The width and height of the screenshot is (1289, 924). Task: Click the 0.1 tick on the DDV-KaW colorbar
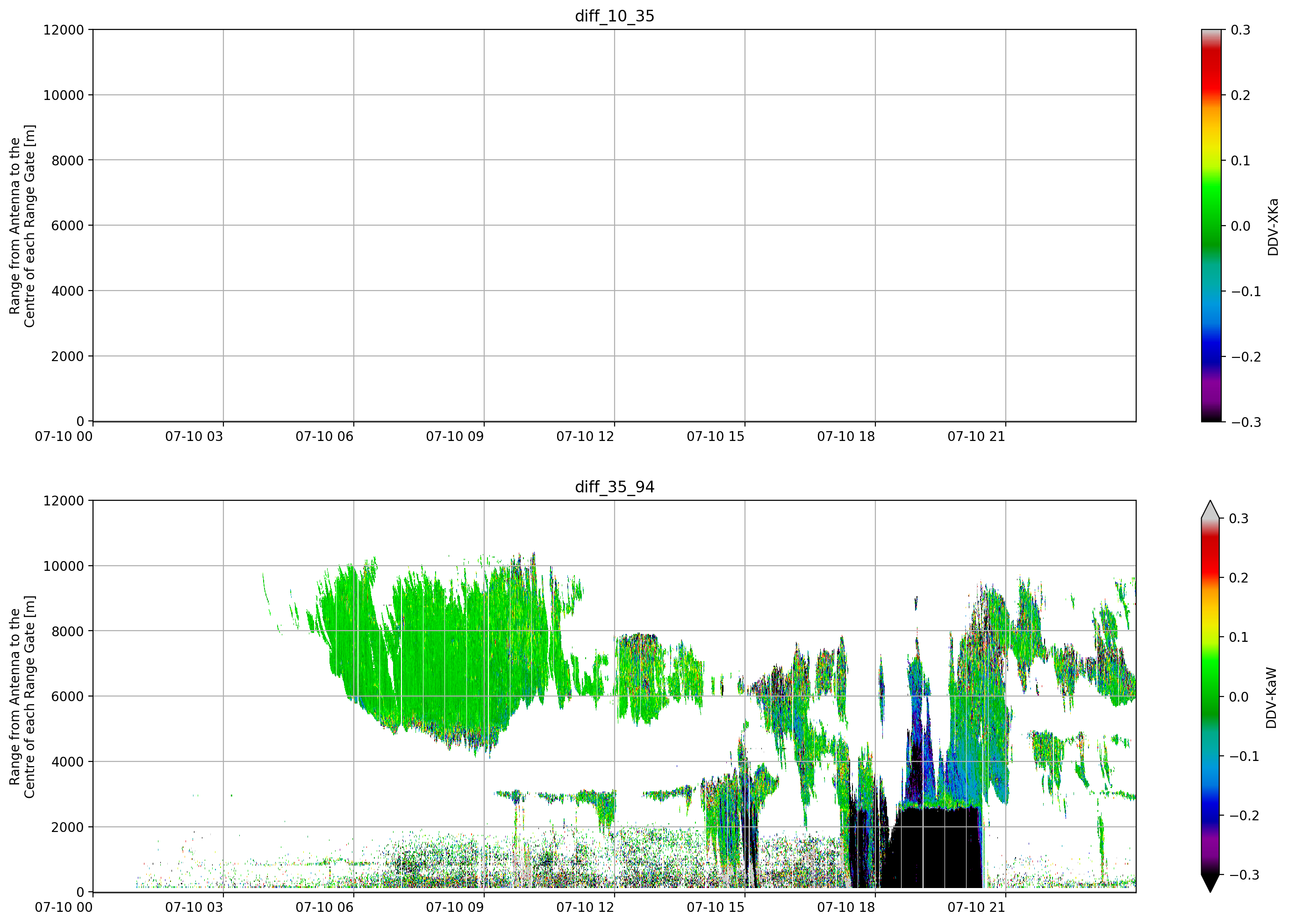click(x=1239, y=637)
